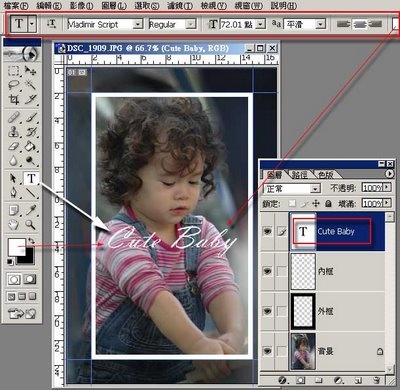Open the 檔案(F) menu

tap(16, 5)
